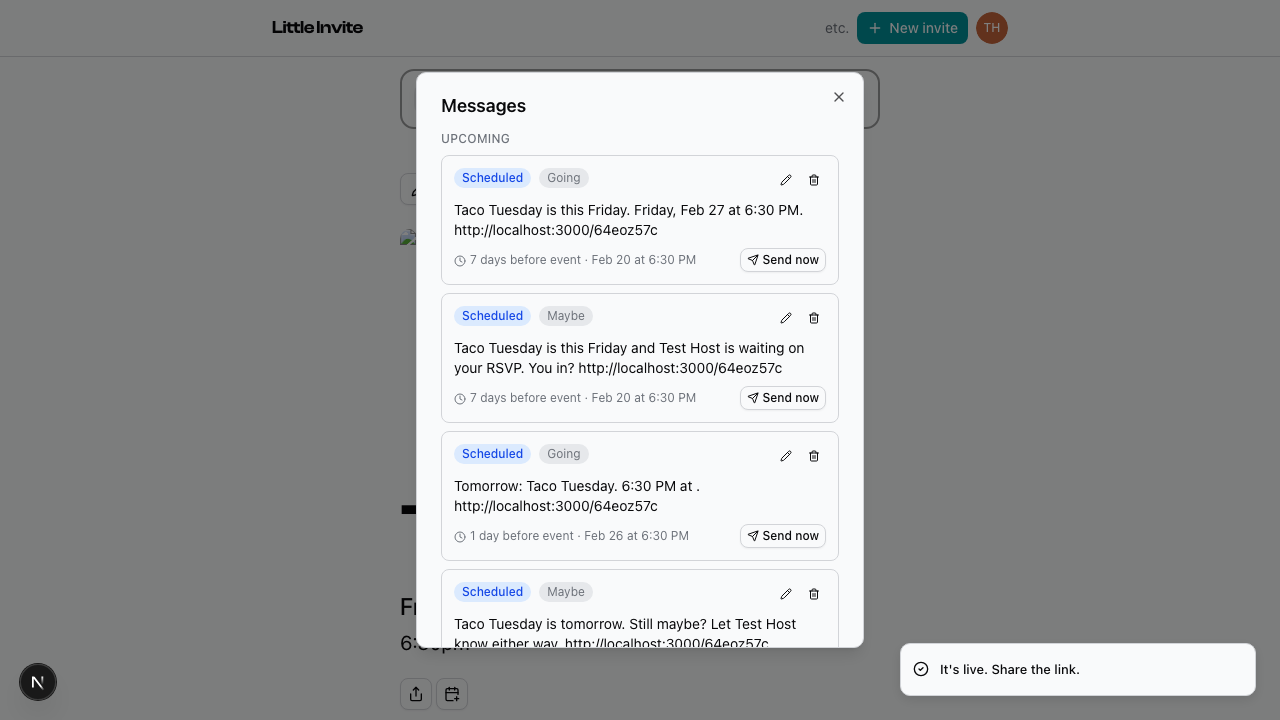The height and width of the screenshot is (720, 1280).
Task: Click Going badge on Tomorrow message
Action: coord(564,454)
